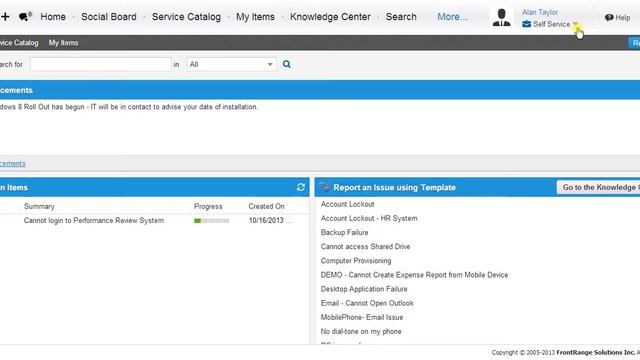
Task: Click the Alan Taylor user name link
Action: pos(540,12)
